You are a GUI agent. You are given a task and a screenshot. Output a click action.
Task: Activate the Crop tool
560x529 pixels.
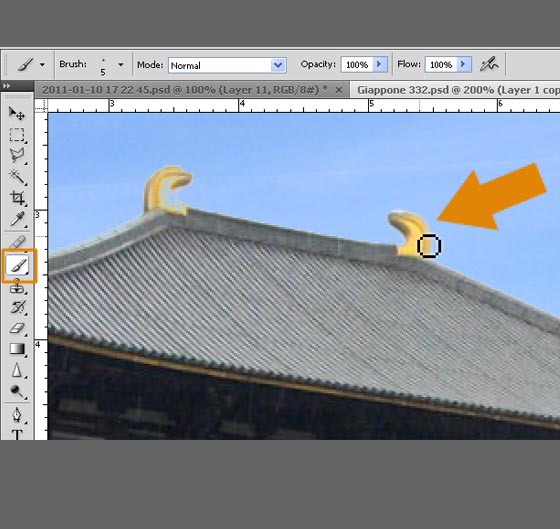pos(17,198)
